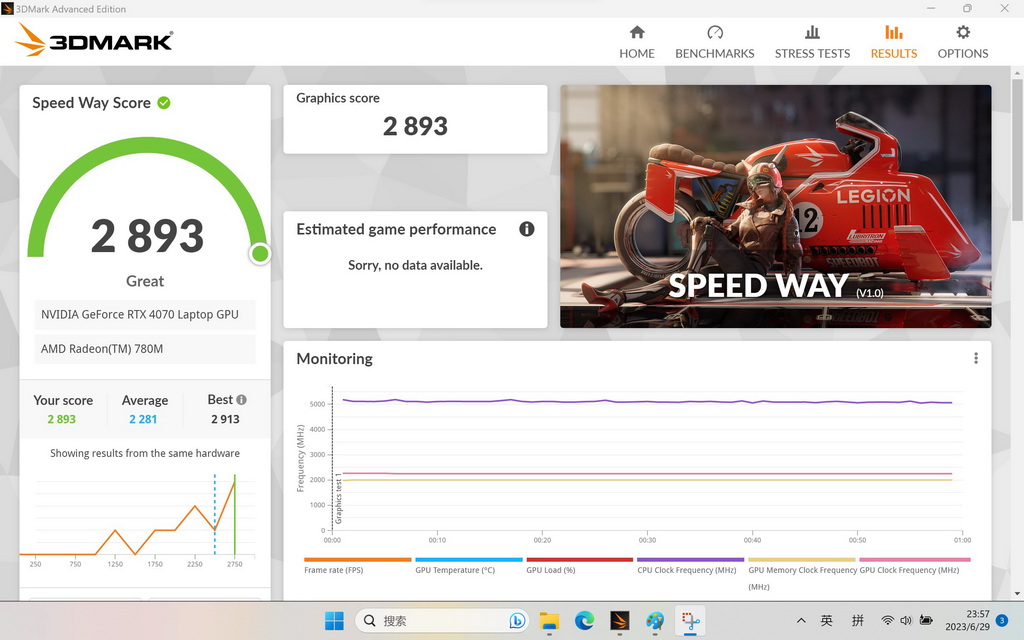Click the Graphics score value 2 893
The width and height of the screenshot is (1024, 640).
tap(415, 126)
